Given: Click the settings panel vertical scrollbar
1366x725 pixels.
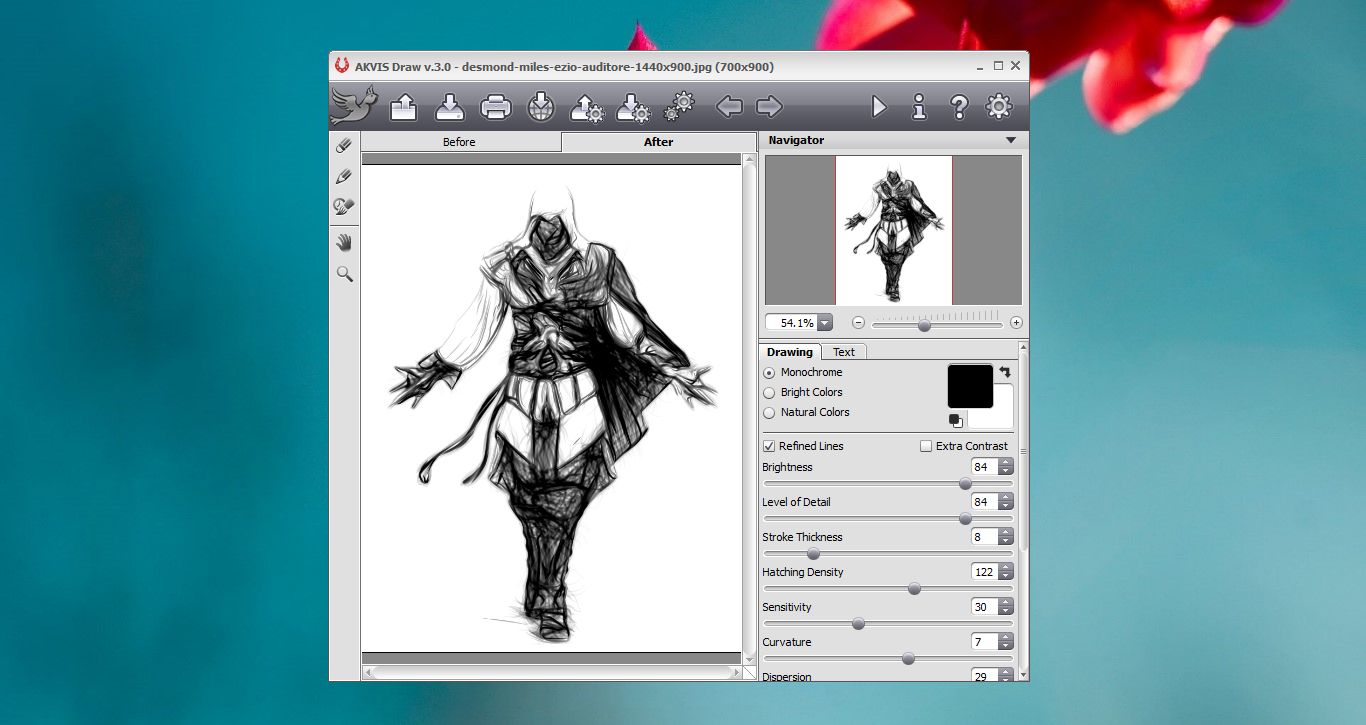Looking at the screenshot, I should click(1023, 510).
